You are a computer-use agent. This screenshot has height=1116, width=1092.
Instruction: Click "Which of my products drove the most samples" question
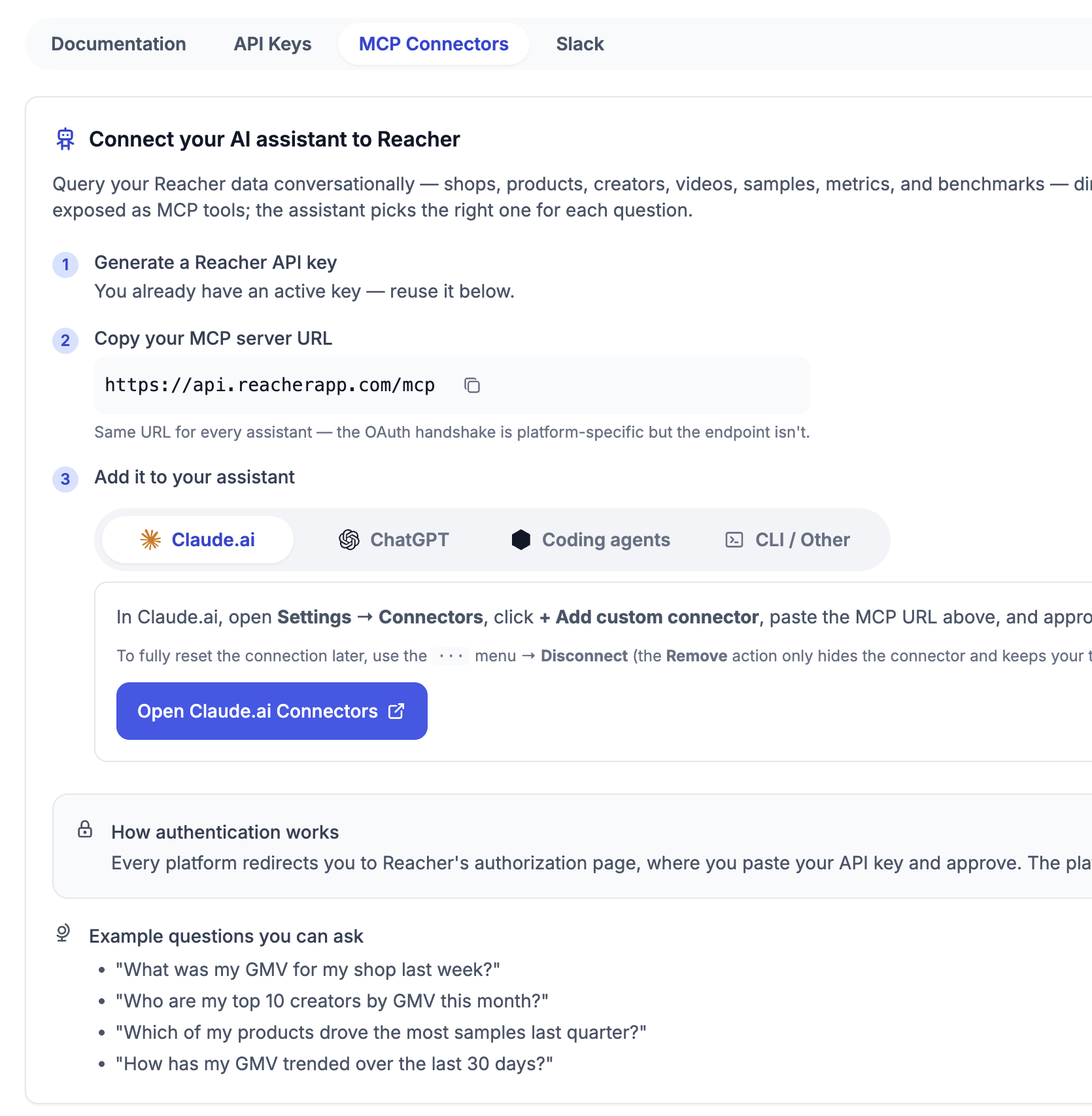[x=381, y=1032]
